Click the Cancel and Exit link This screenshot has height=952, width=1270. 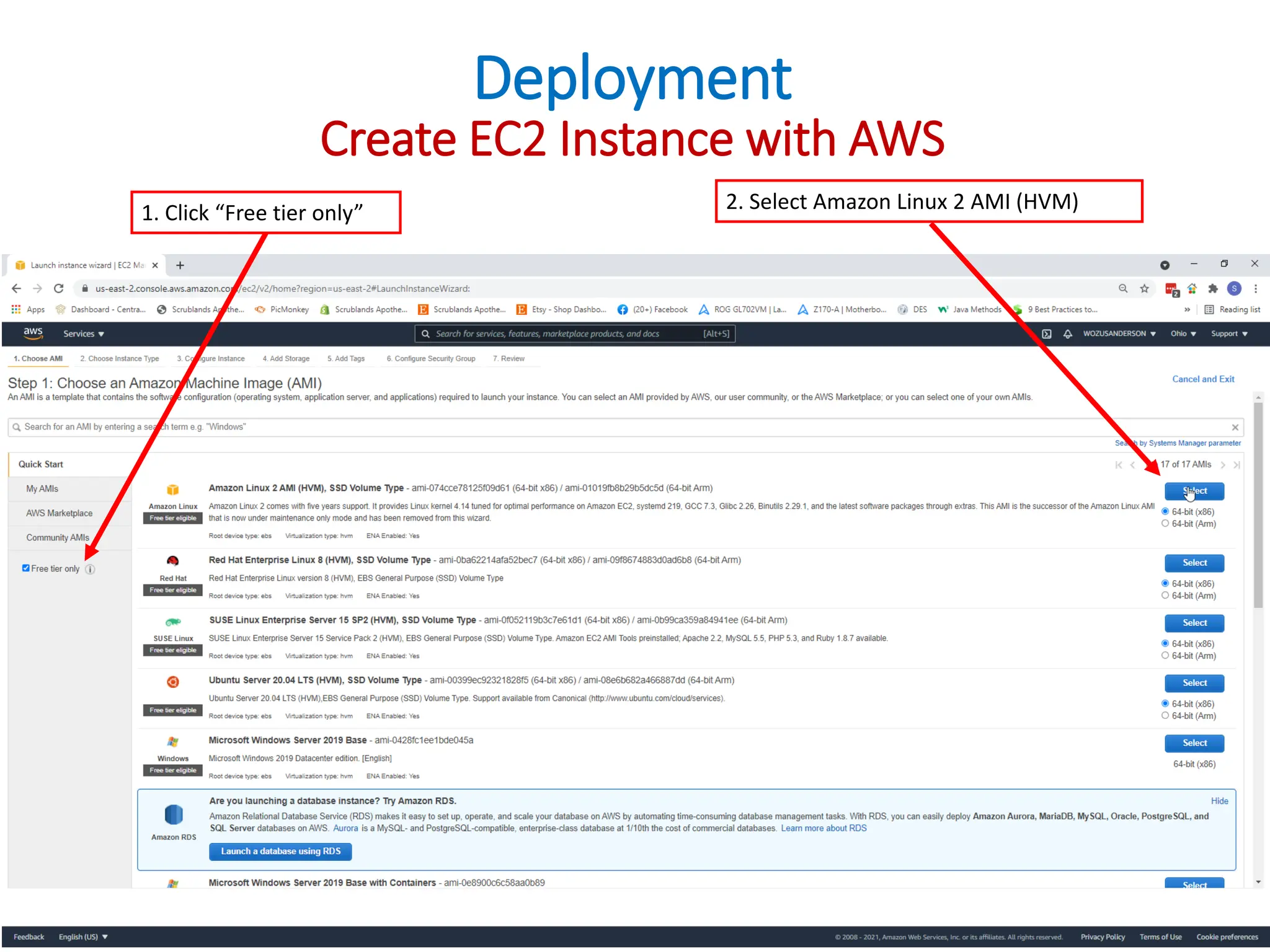1202,379
